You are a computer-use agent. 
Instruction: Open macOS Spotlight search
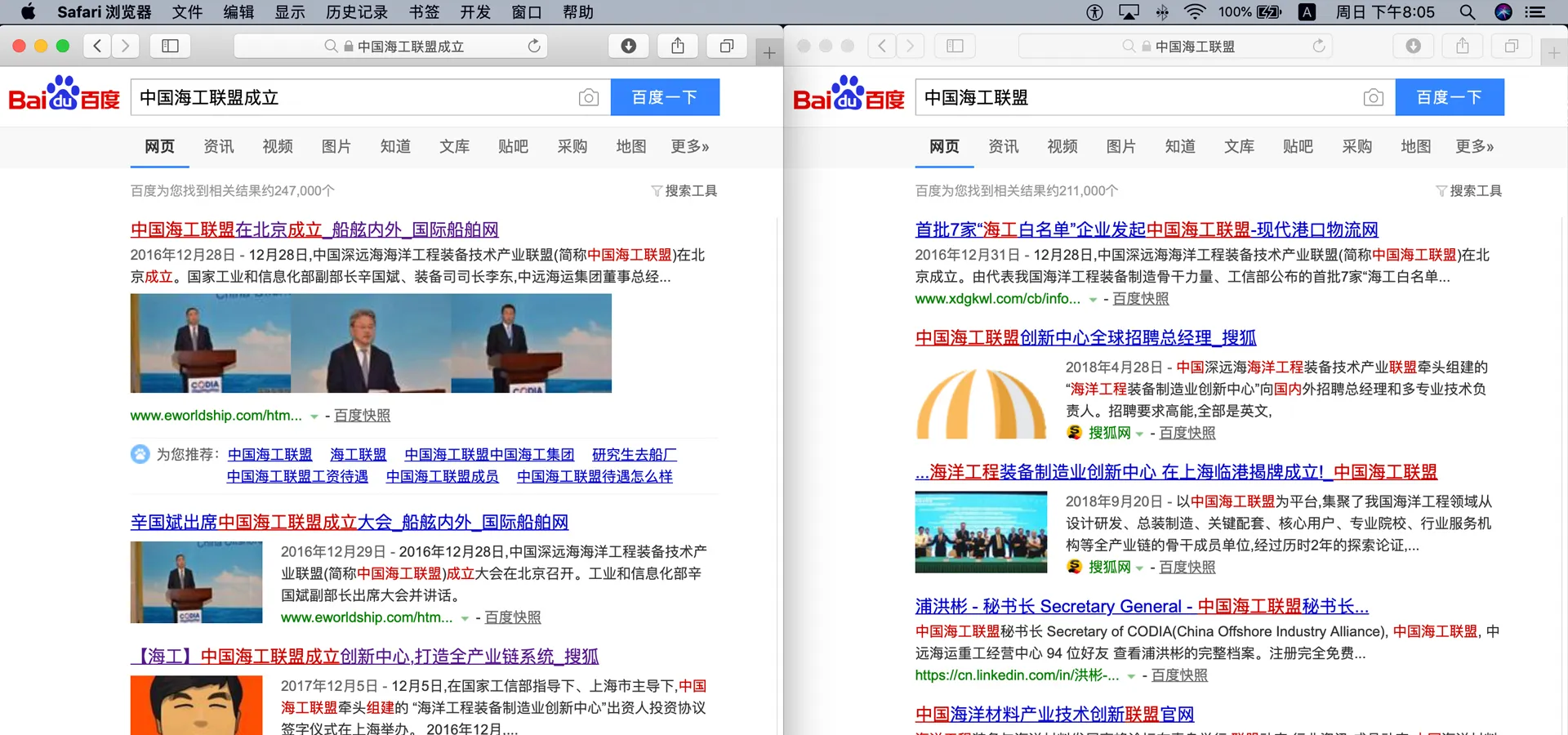click(1468, 12)
